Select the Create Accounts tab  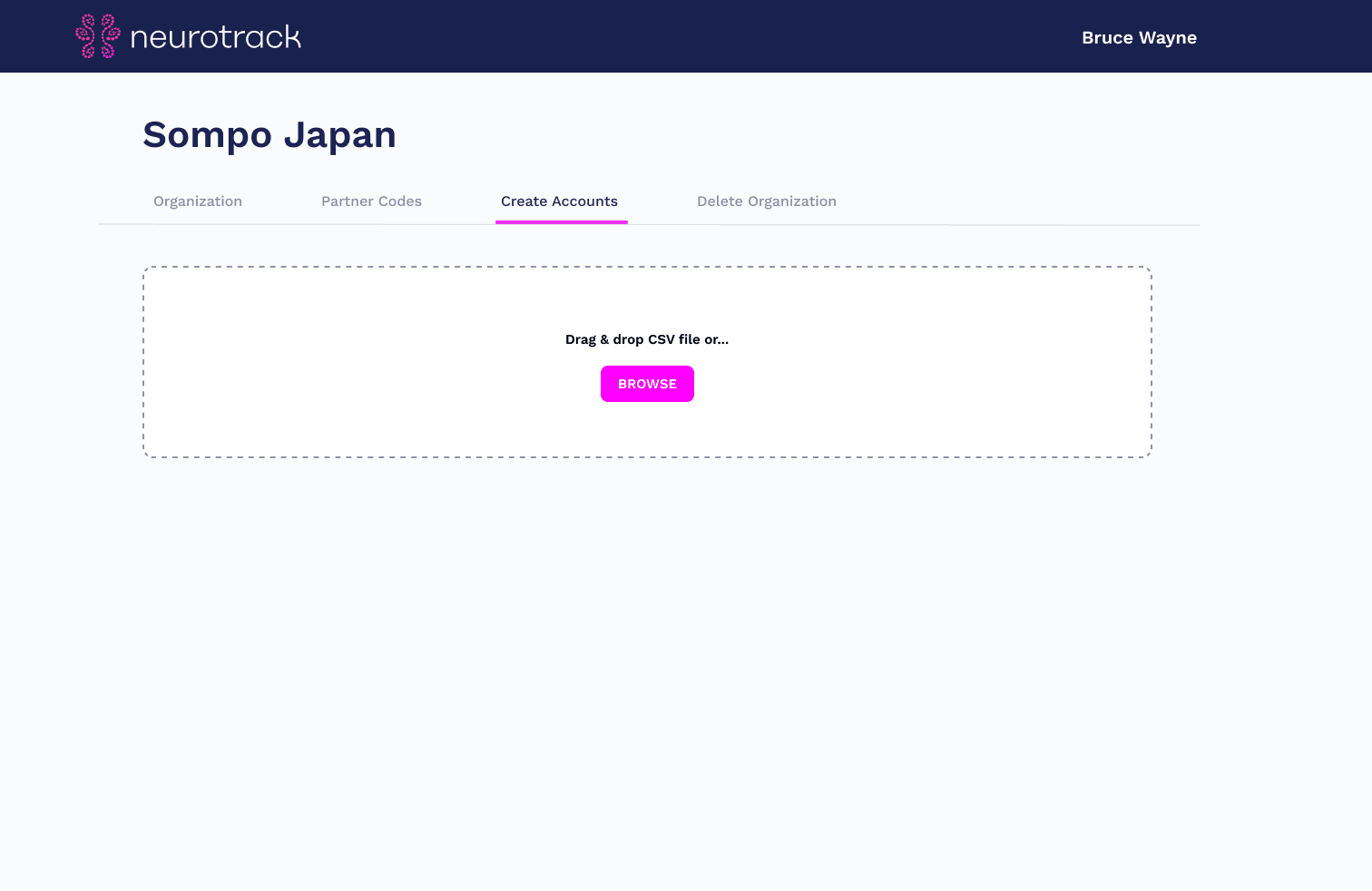click(x=559, y=201)
